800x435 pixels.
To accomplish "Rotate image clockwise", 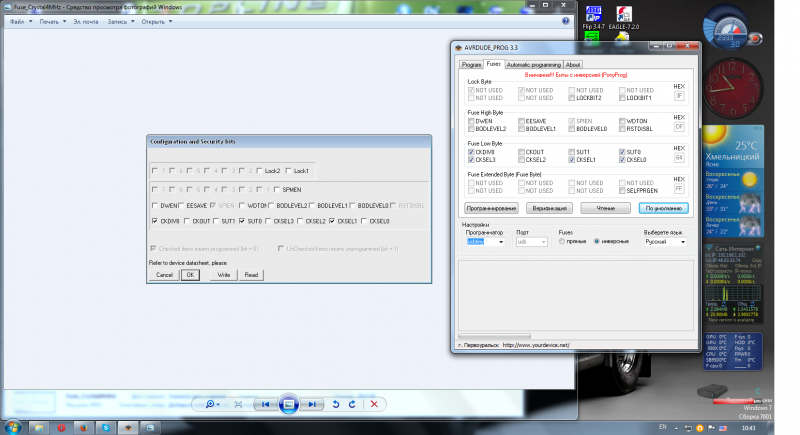I will (x=352, y=404).
